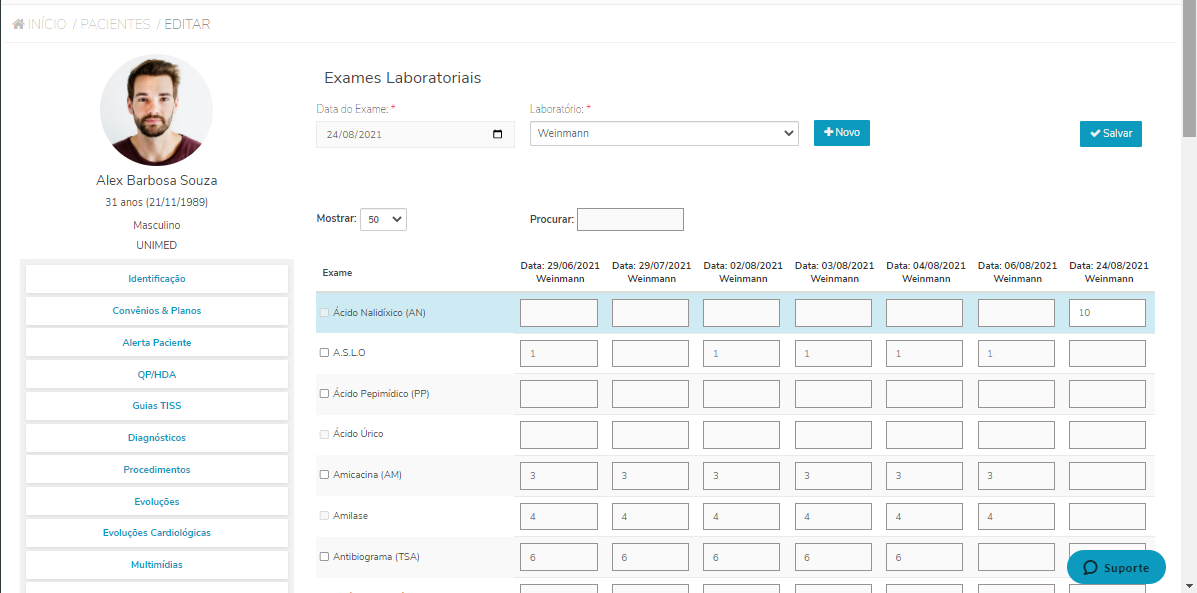This screenshot has width=1197, height=593.
Task: Click the Salvar button
Action: pyautogui.click(x=1111, y=134)
